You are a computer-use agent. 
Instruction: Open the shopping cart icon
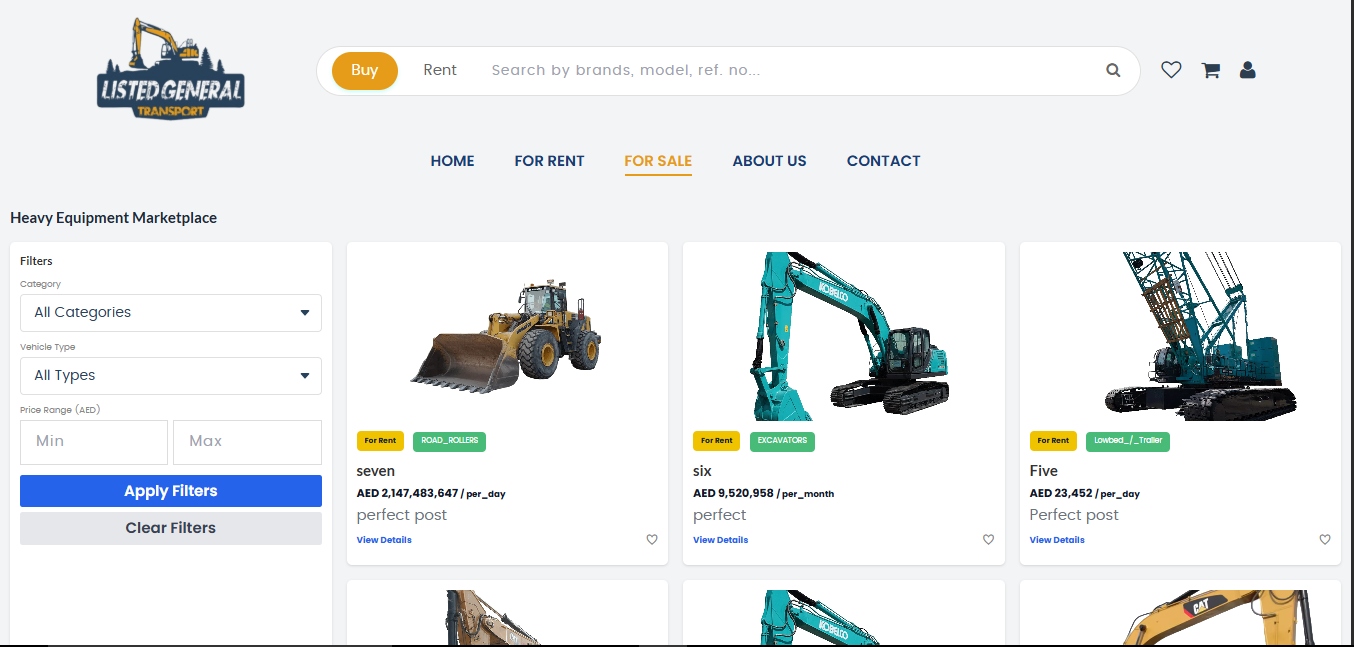1210,70
